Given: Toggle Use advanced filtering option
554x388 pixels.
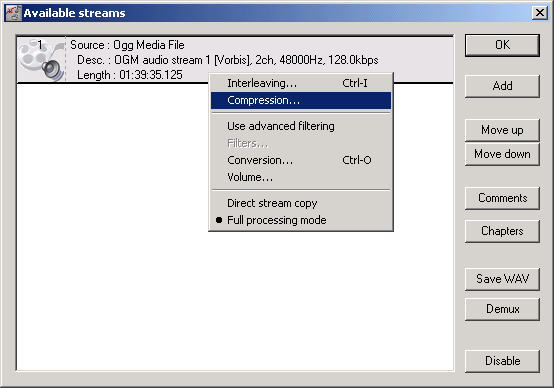Looking at the screenshot, I should pos(301,126).
